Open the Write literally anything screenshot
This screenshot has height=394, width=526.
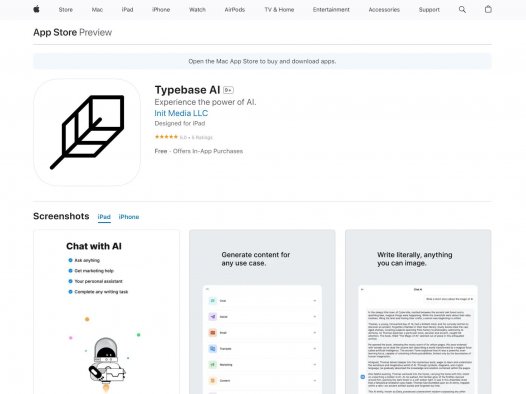(x=418, y=312)
